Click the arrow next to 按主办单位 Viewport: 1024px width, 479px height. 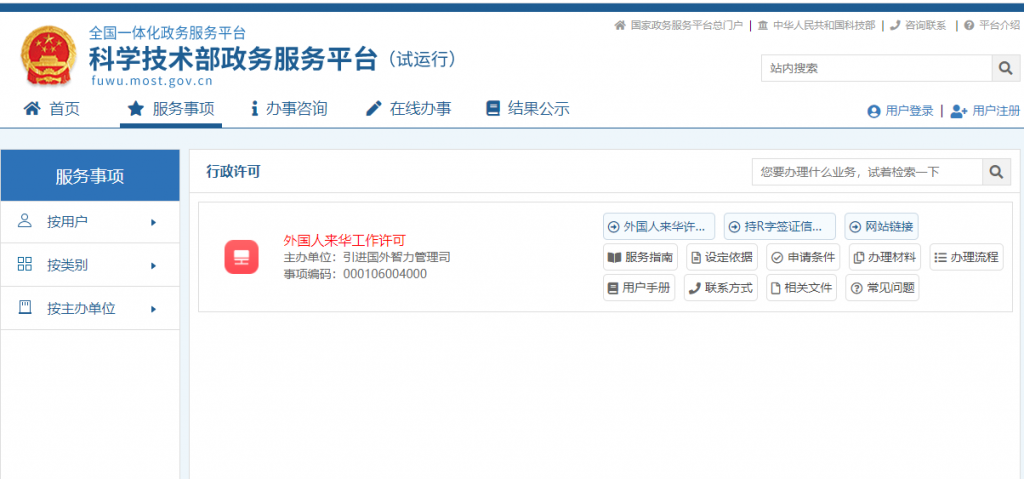153,309
